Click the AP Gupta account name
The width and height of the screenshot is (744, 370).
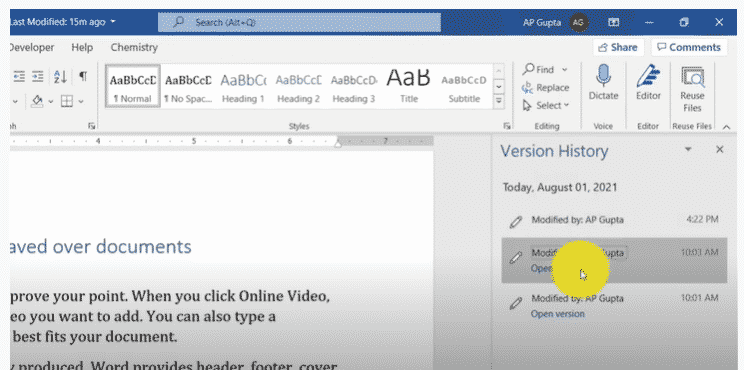coord(541,22)
